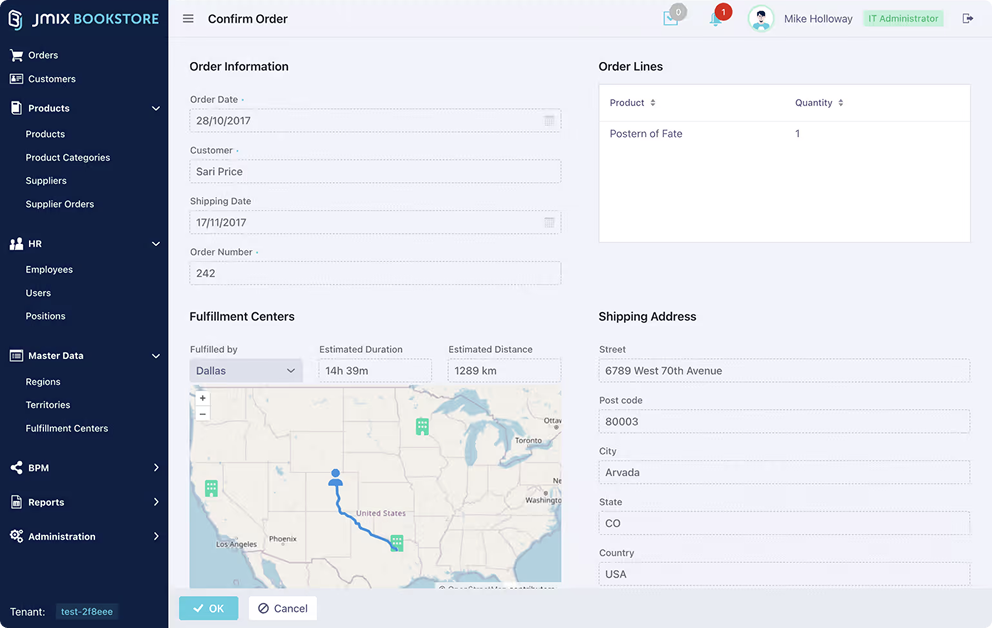Open Shipping Date calendar picker
The image size is (992, 628).
tap(549, 223)
